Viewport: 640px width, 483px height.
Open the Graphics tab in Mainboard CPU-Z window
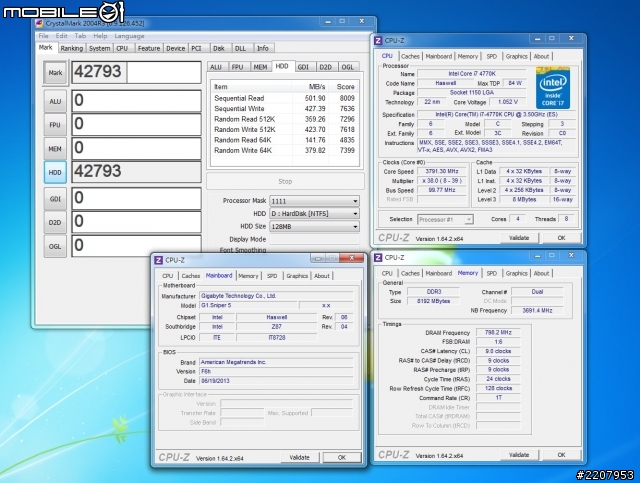[297, 276]
